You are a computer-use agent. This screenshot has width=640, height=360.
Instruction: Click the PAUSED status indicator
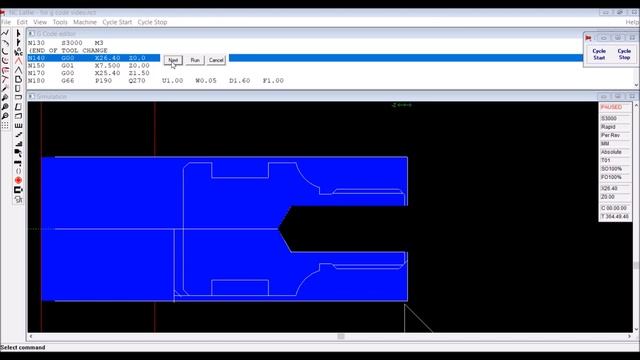[611, 107]
